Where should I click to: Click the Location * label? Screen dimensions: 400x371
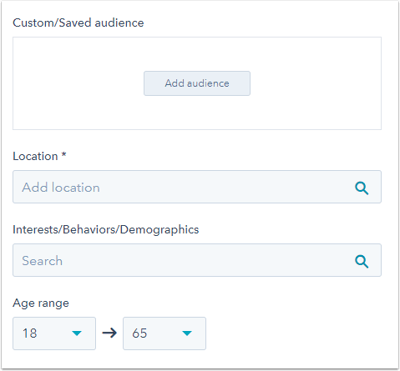point(39,156)
